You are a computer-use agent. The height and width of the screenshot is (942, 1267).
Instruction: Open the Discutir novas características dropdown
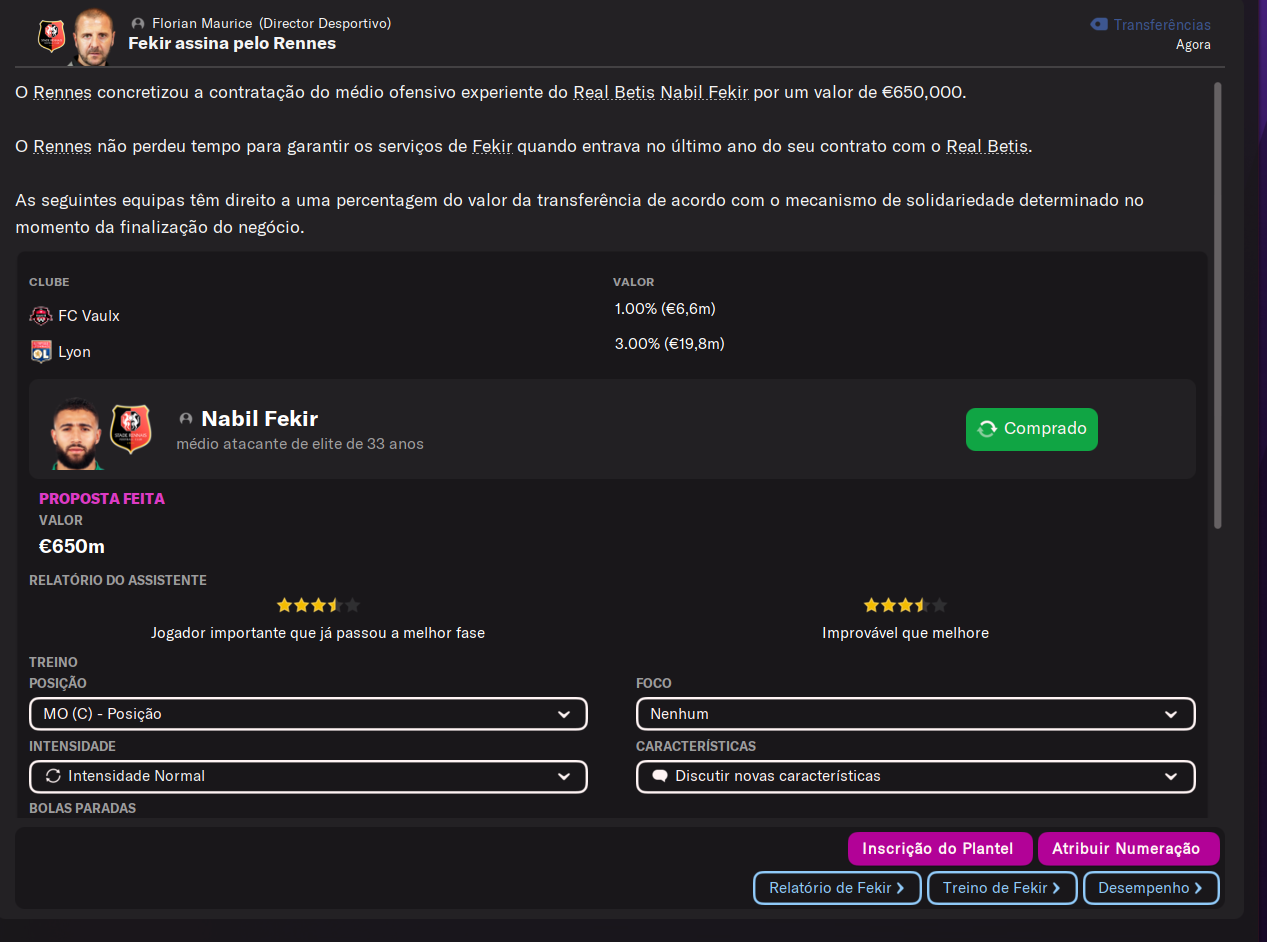(x=915, y=776)
